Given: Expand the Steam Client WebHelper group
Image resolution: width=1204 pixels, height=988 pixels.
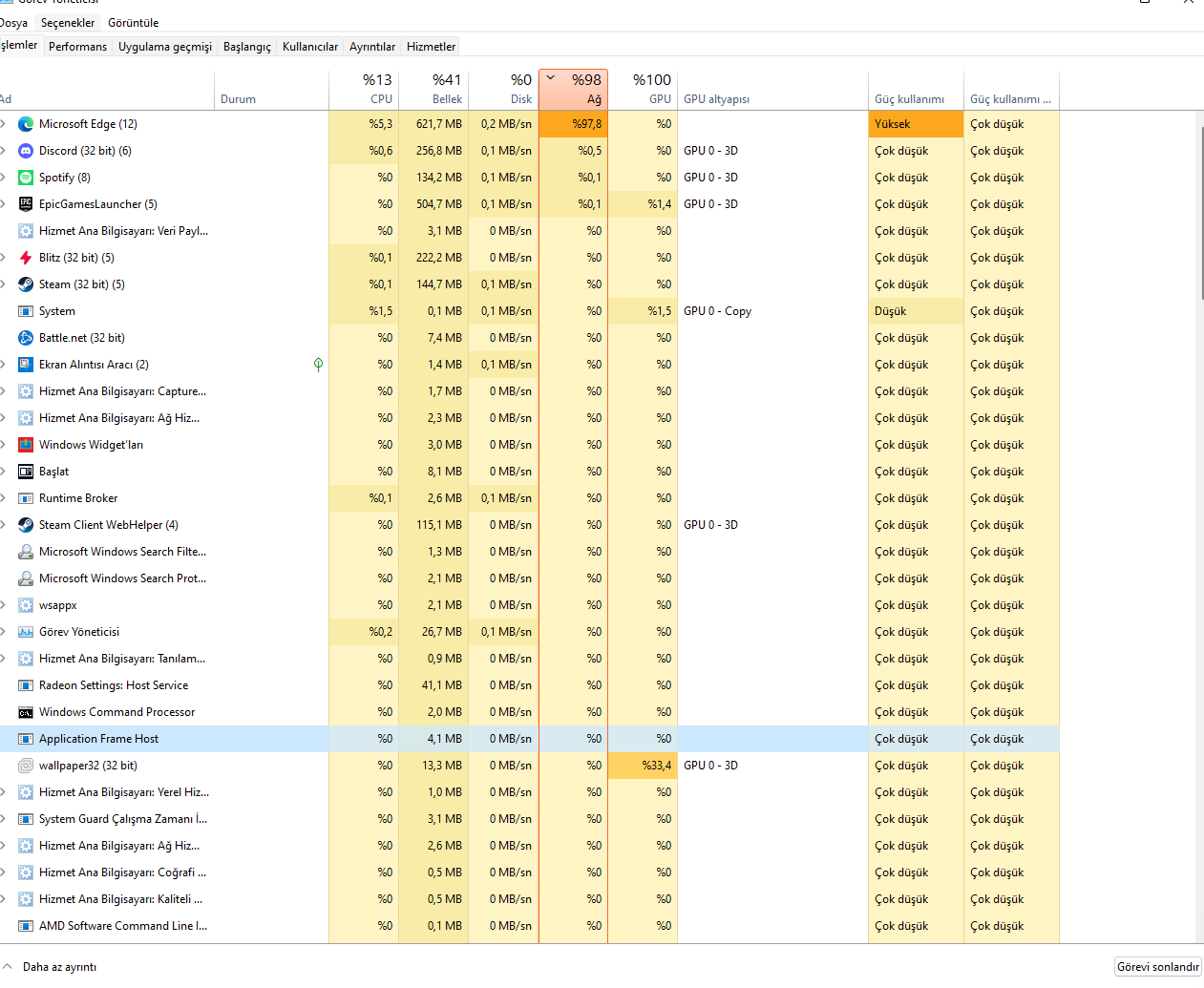Looking at the screenshot, I should 3,525.
